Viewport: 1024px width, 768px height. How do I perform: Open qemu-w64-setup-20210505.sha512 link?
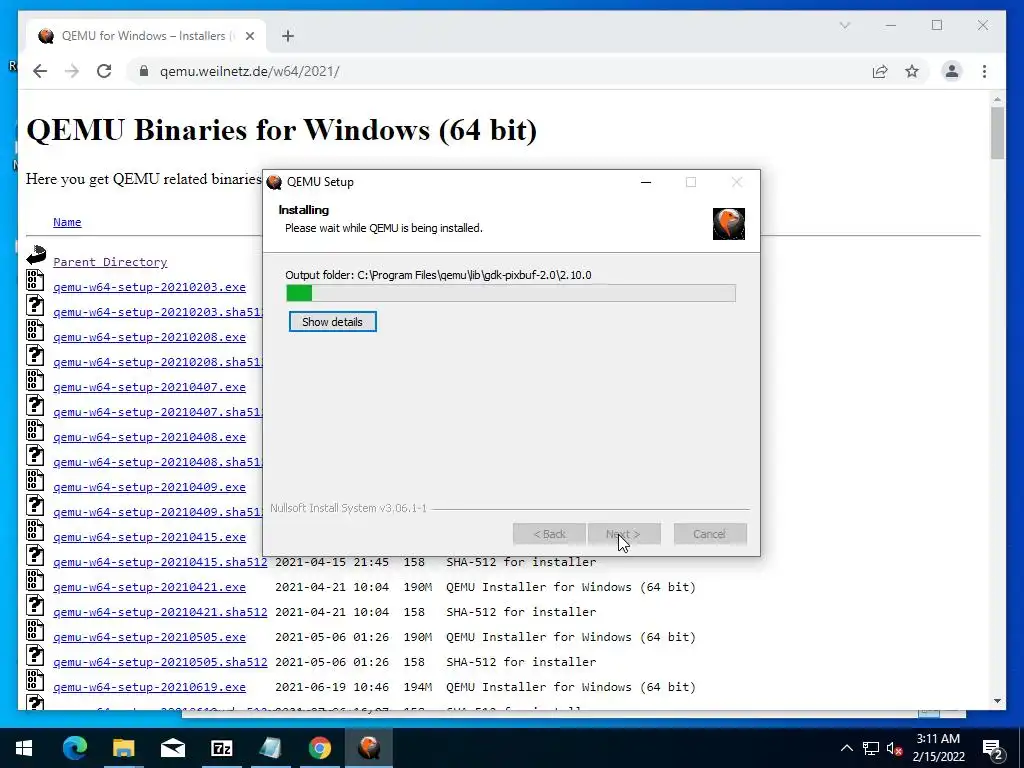pos(160,662)
